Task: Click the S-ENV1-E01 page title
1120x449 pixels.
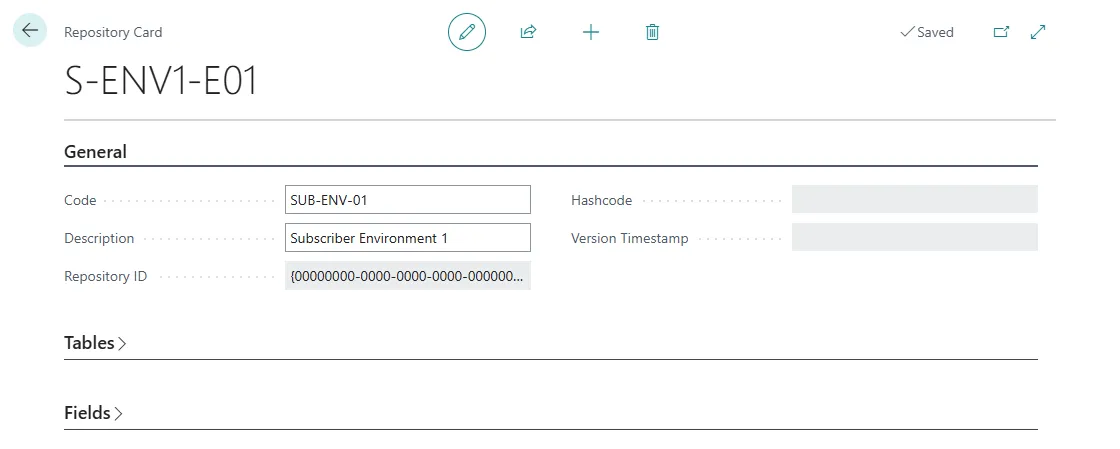Action: (x=161, y=82)
